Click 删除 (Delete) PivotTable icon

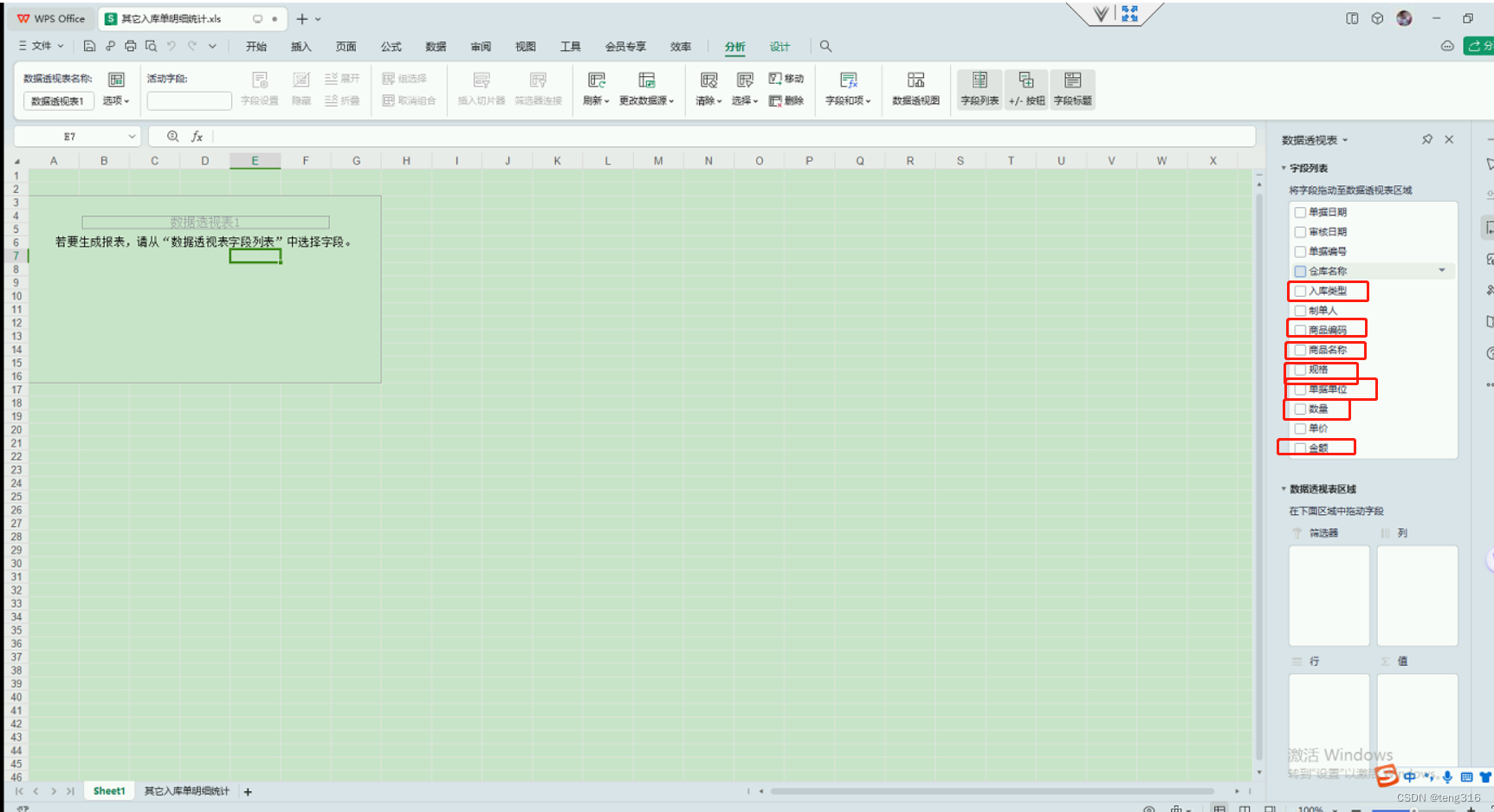786,100
